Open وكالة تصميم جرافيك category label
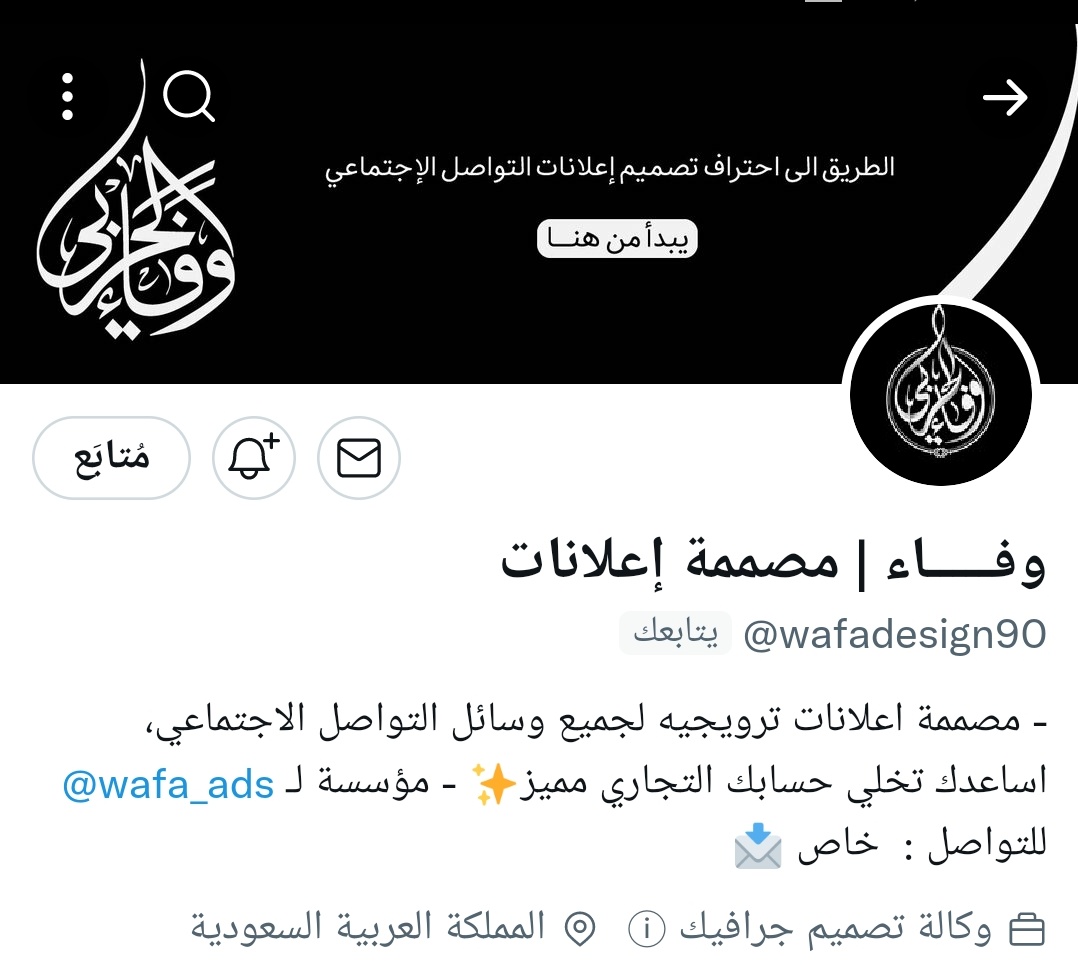This screenshot has height=965, width=1078. tap(835, 928)
